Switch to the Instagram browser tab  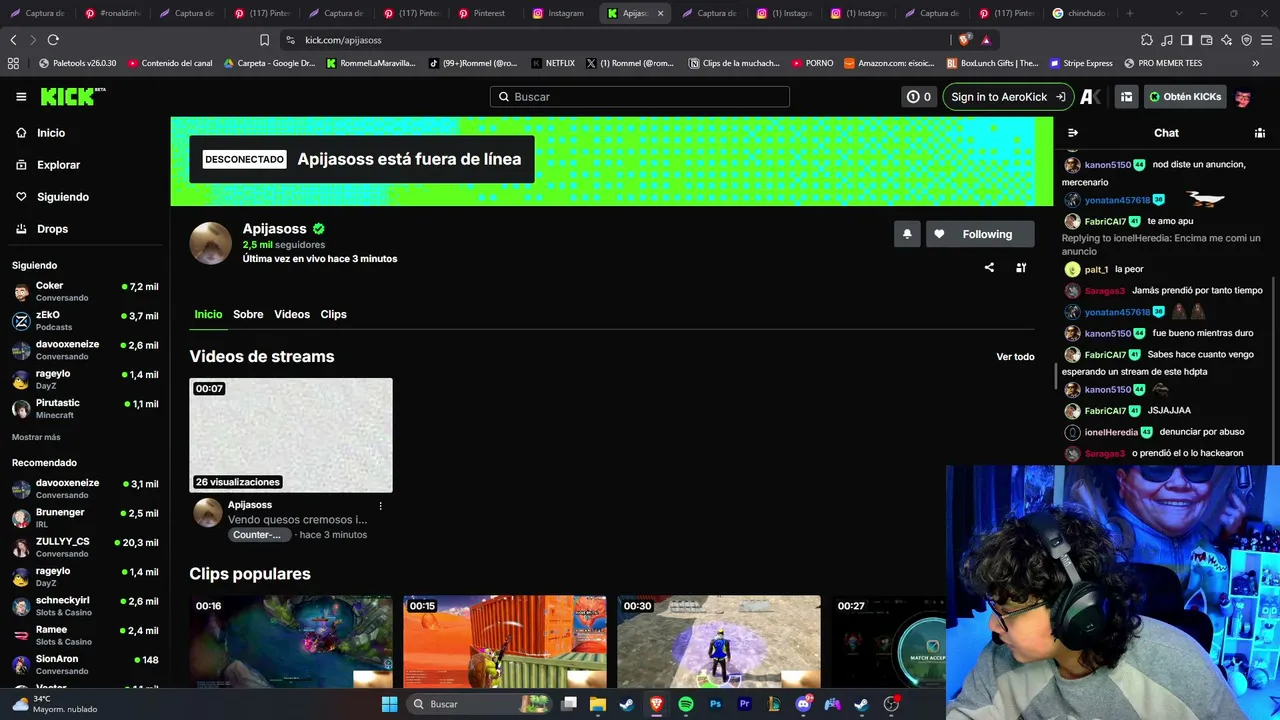pyautogui.click(x=558, y=13)
